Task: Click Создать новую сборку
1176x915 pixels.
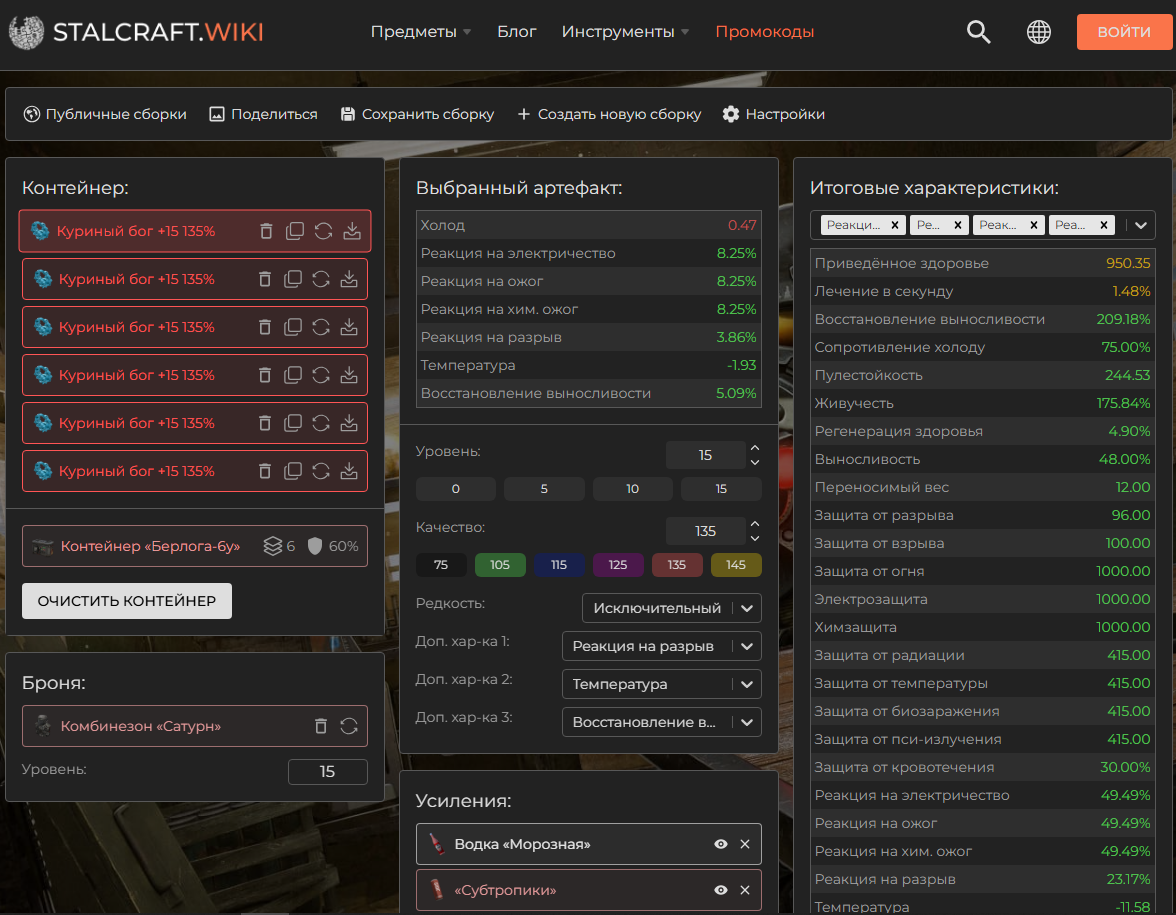Action: coord(609,114)
